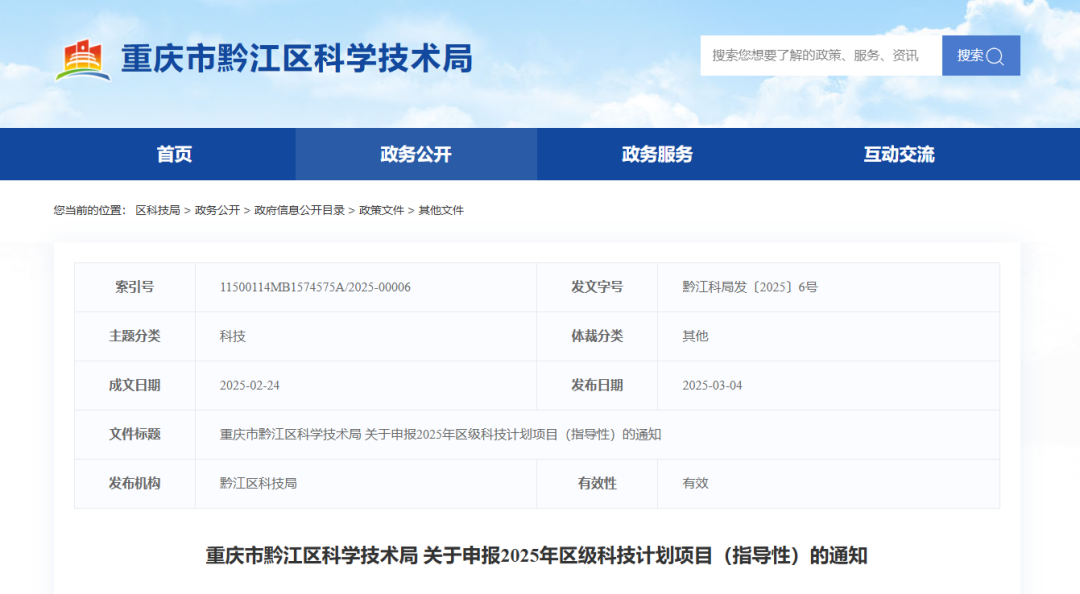Focus the policy search input field

point(821,56)
